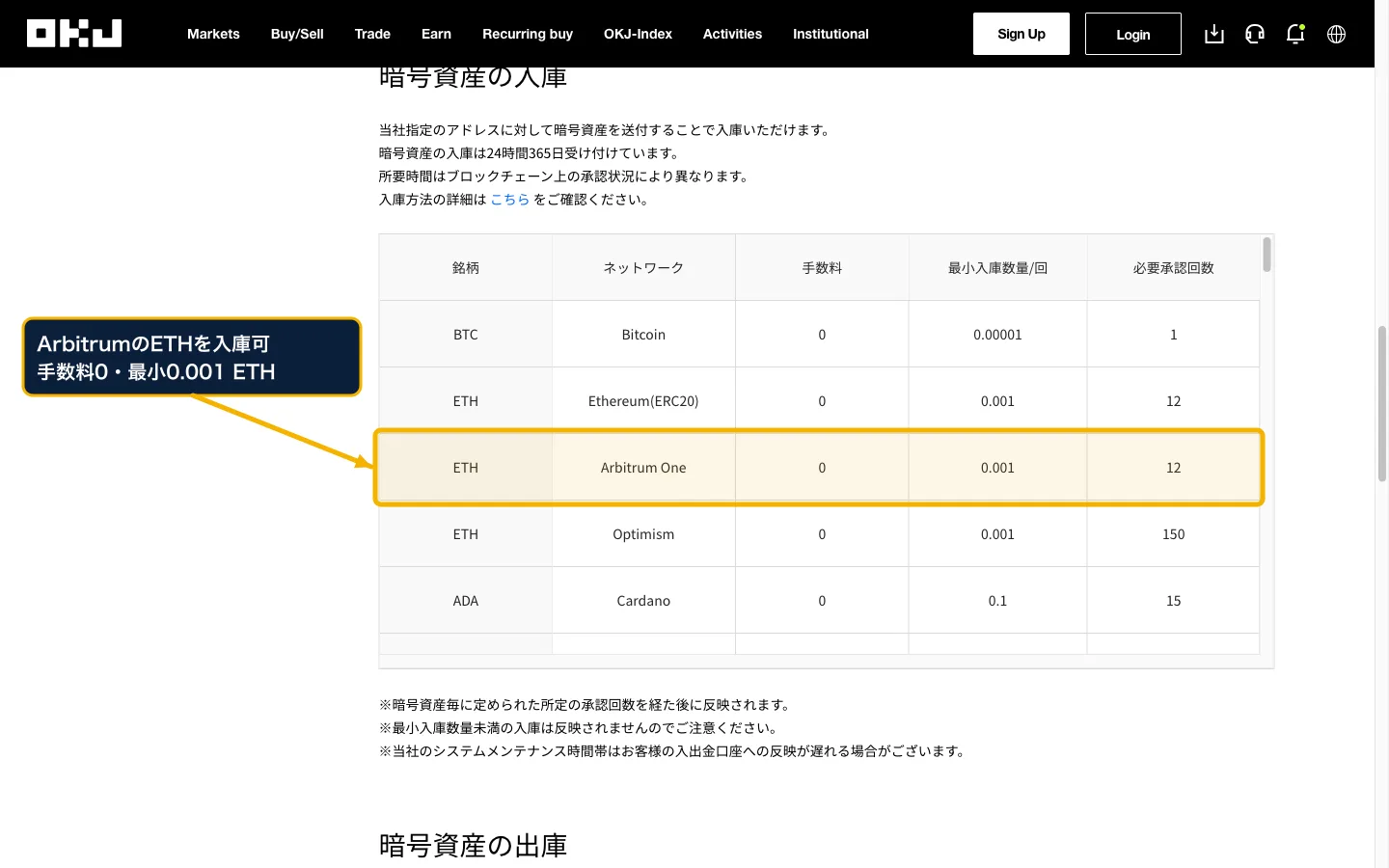This screenshot has width=1389, height=868.
Task: Click the 0.00001 minimum deposit value
Action: point(997,335)
